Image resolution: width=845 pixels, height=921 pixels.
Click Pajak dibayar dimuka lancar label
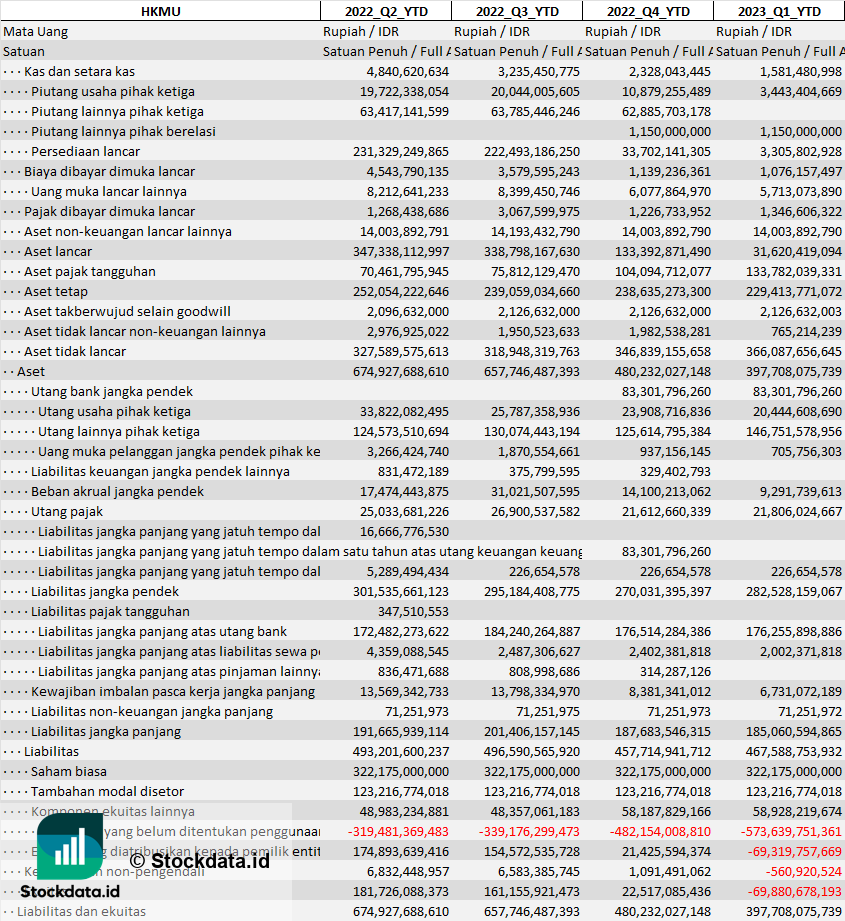coord(109,211)
